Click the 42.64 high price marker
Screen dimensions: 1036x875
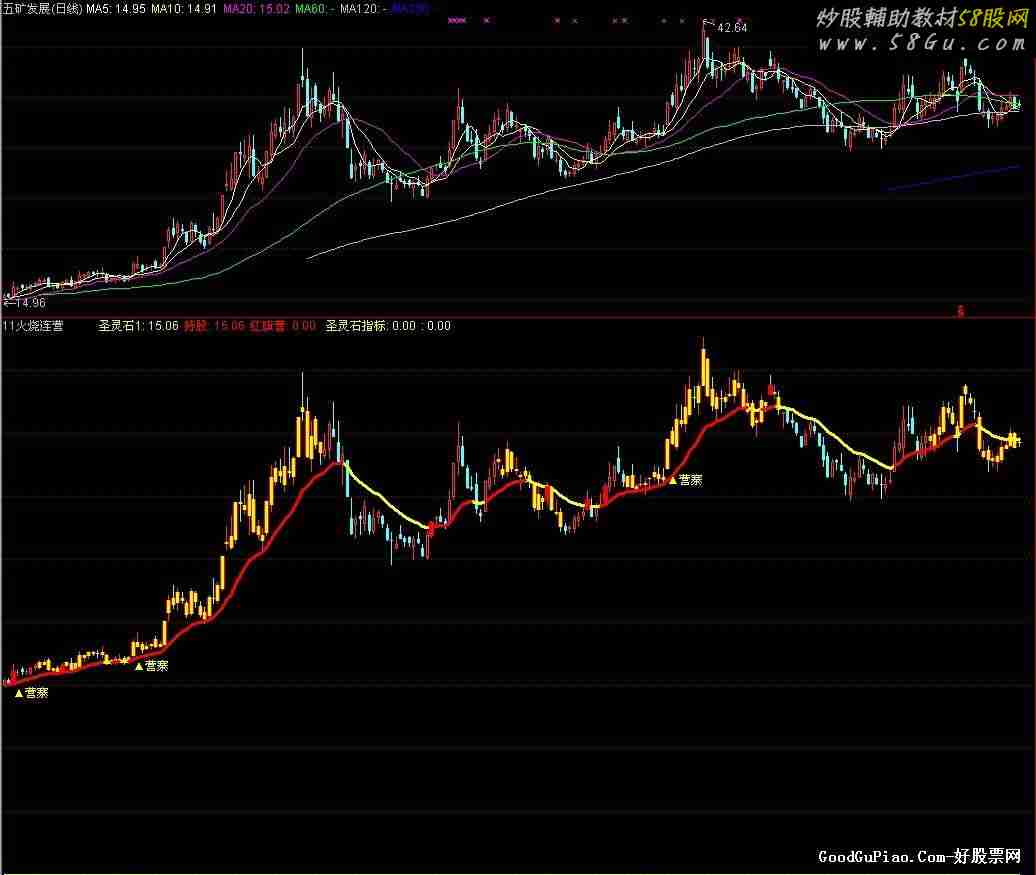[x=731, y=28]
